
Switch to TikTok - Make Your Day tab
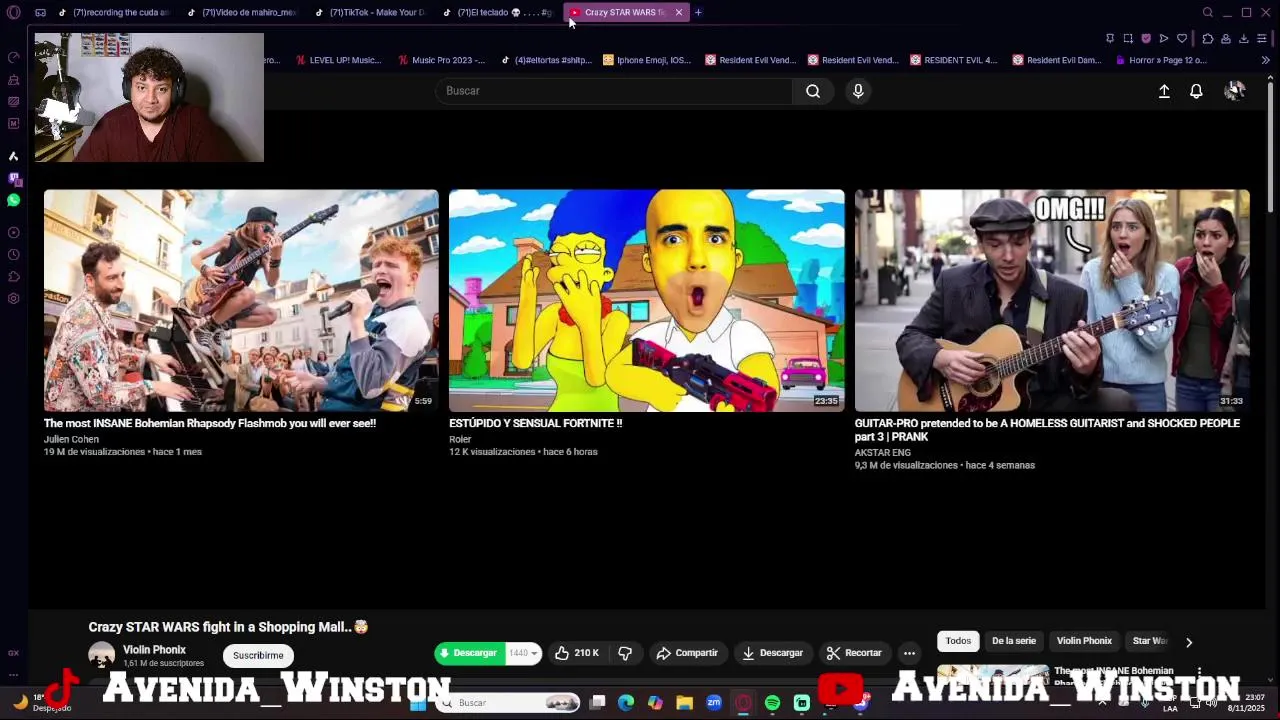pyautogui.click(x=371, y=12)
